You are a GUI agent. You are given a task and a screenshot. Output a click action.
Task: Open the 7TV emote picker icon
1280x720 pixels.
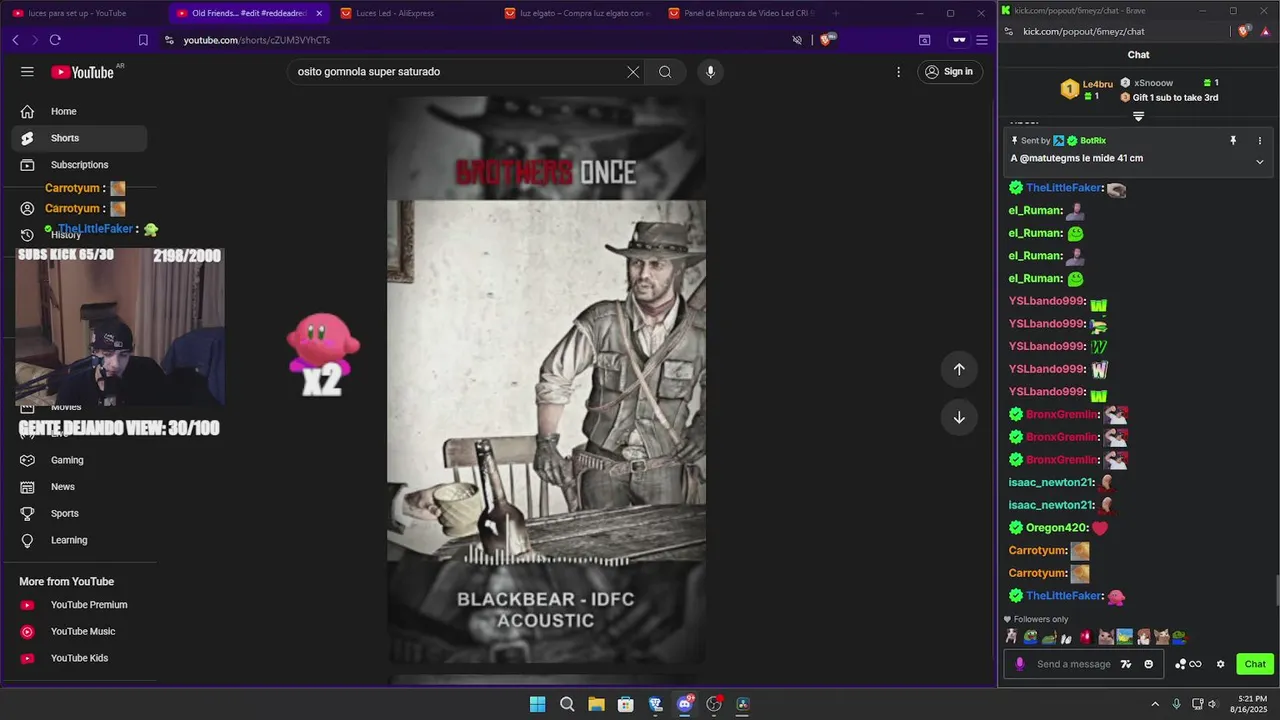point(1127,664)
